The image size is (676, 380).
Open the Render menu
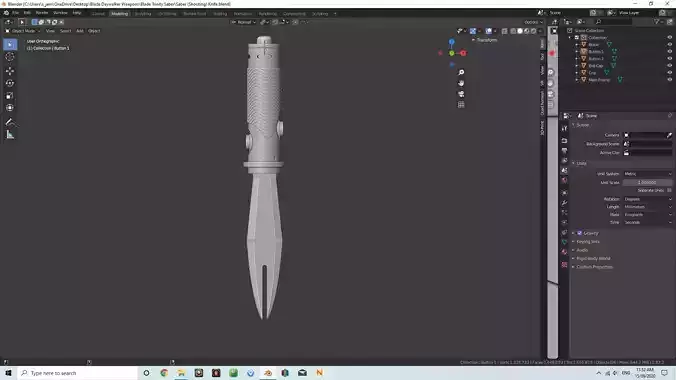pyautogui.click(x=42, y=13)
